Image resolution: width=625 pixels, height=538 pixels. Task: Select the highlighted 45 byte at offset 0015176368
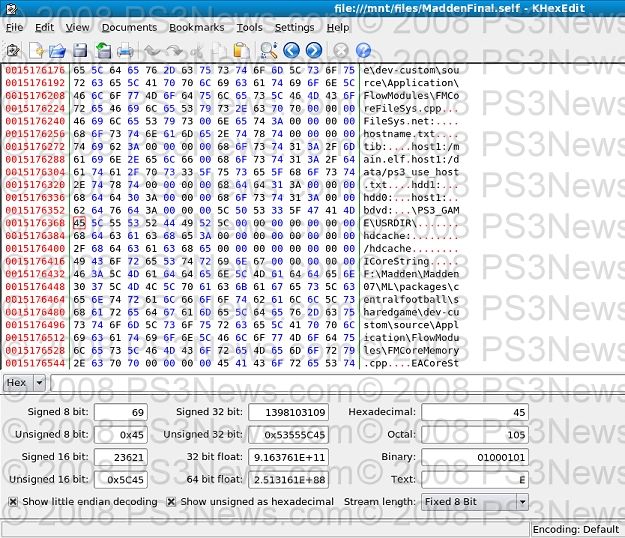pyautogui.click(x=79, y=223)
